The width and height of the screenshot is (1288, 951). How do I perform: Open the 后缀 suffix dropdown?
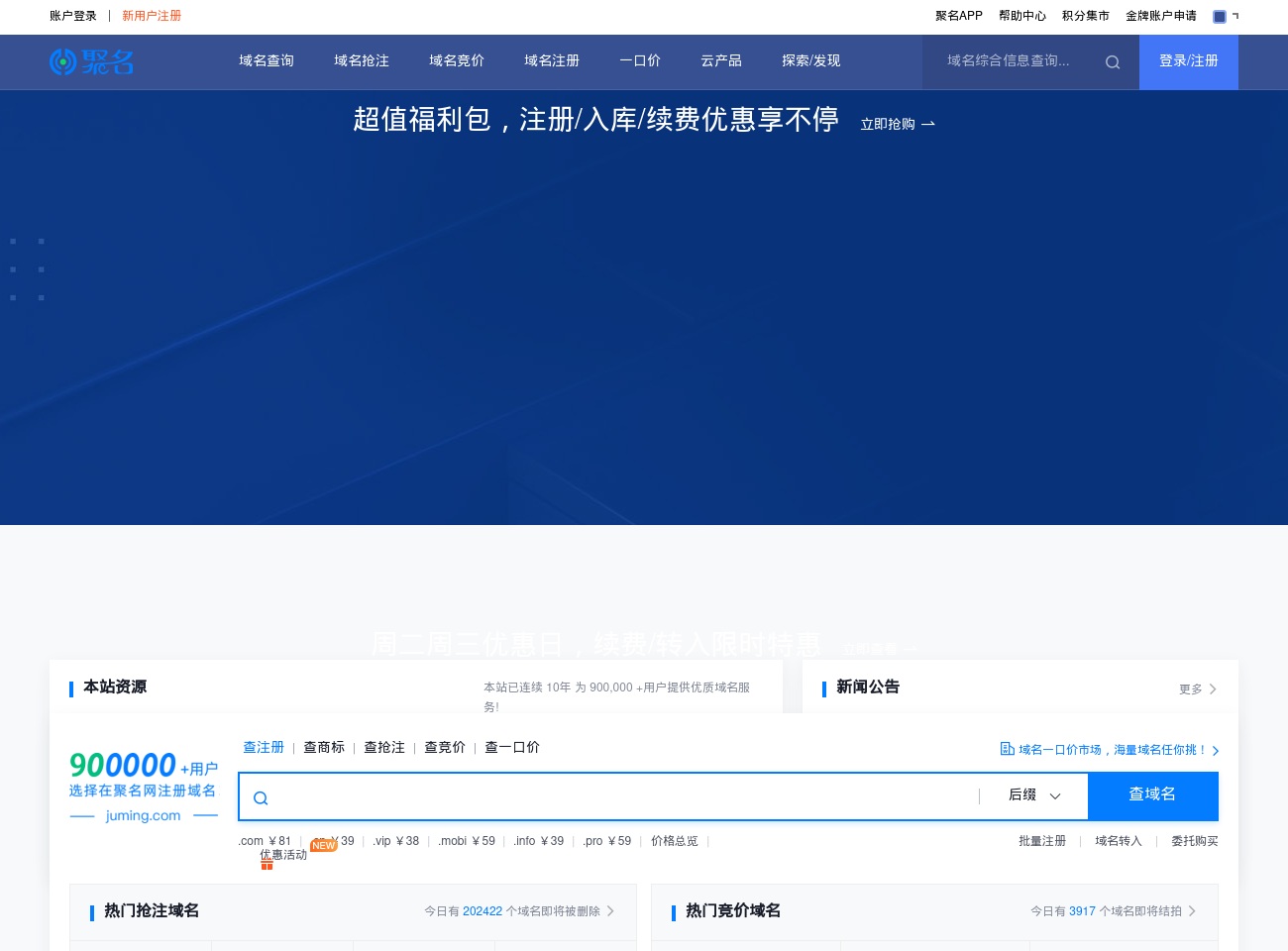tap(1034, 795)
